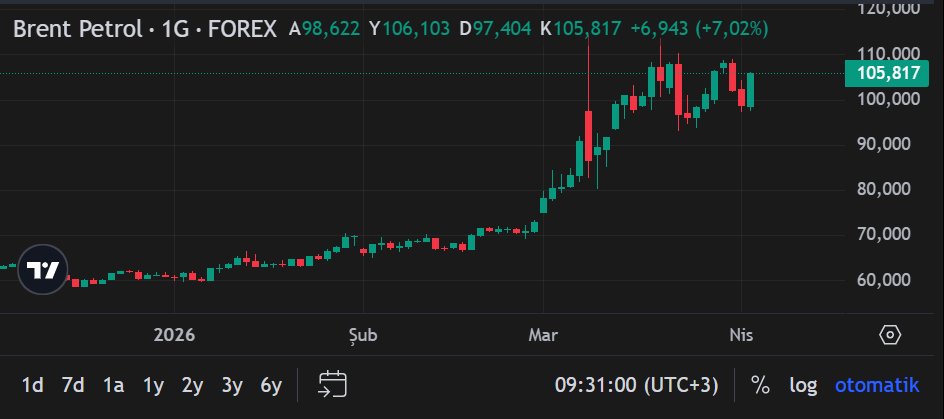Pick the 6y time range
This screenshot has width=944, height=419.
(271, 385)
